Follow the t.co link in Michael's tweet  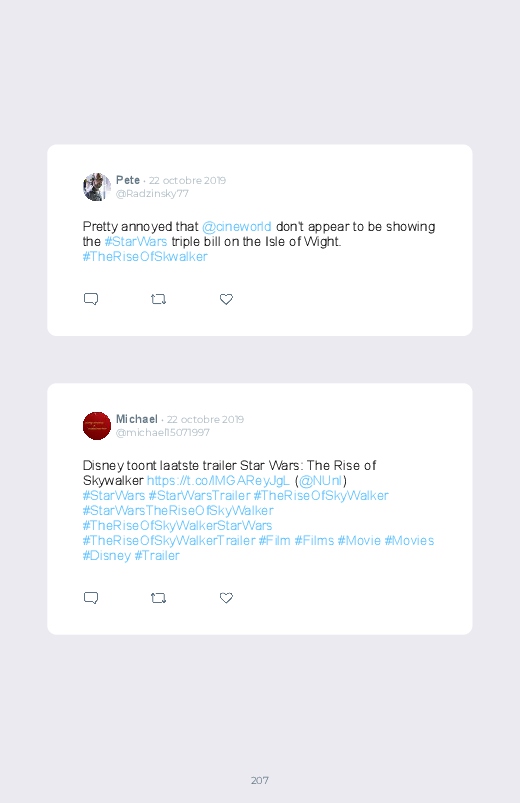click(218, 480)
